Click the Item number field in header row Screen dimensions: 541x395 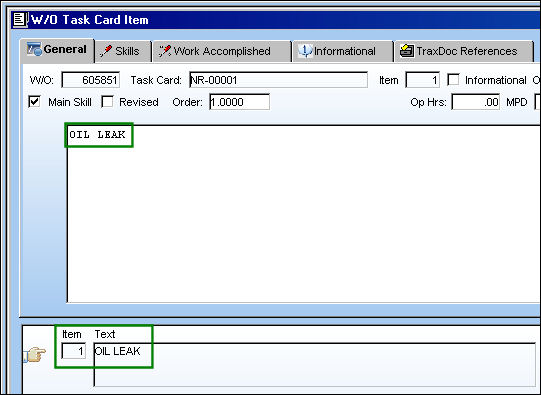point(423,80)
